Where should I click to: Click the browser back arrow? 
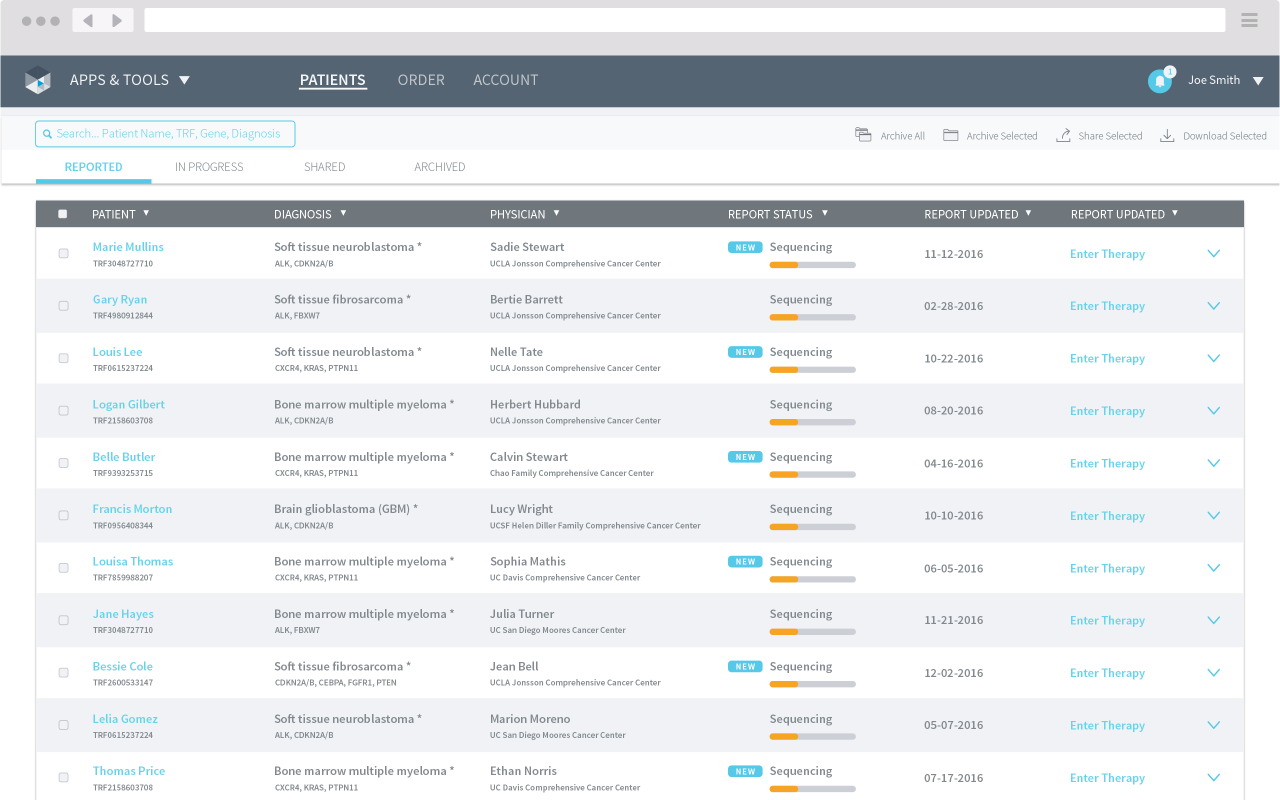tap(88, 20)
